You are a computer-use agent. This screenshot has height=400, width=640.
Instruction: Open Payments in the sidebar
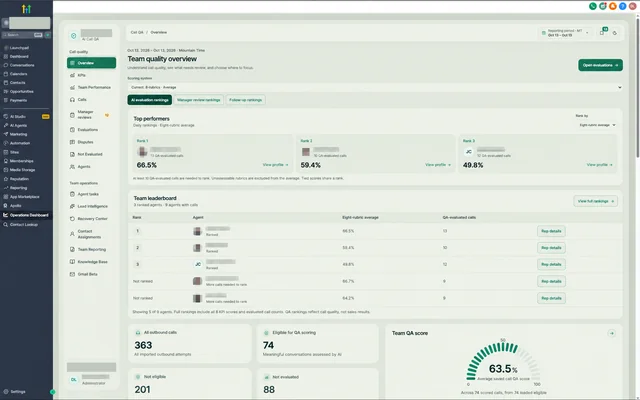tap(18, 100)
